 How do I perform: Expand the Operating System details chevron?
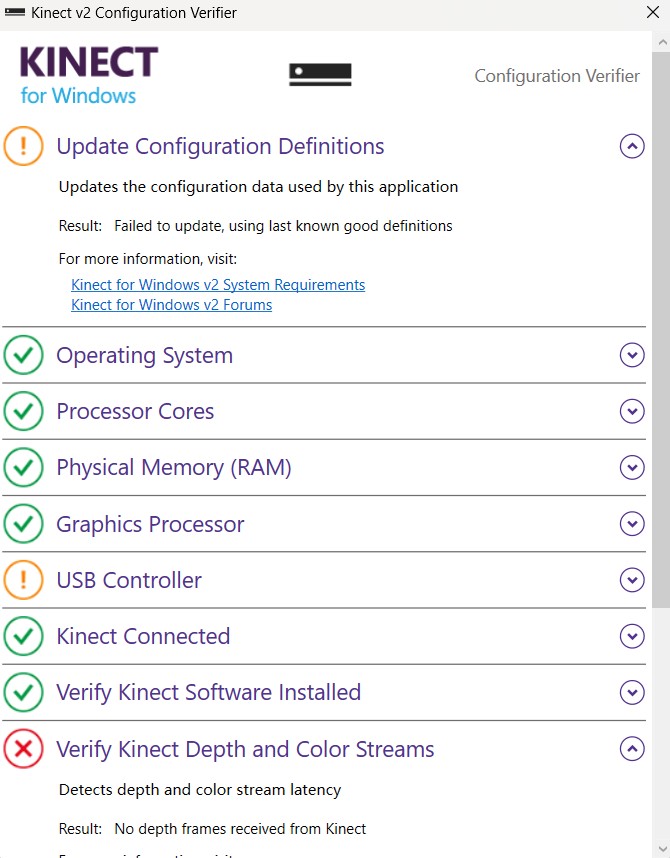click(x=631, y=355)
